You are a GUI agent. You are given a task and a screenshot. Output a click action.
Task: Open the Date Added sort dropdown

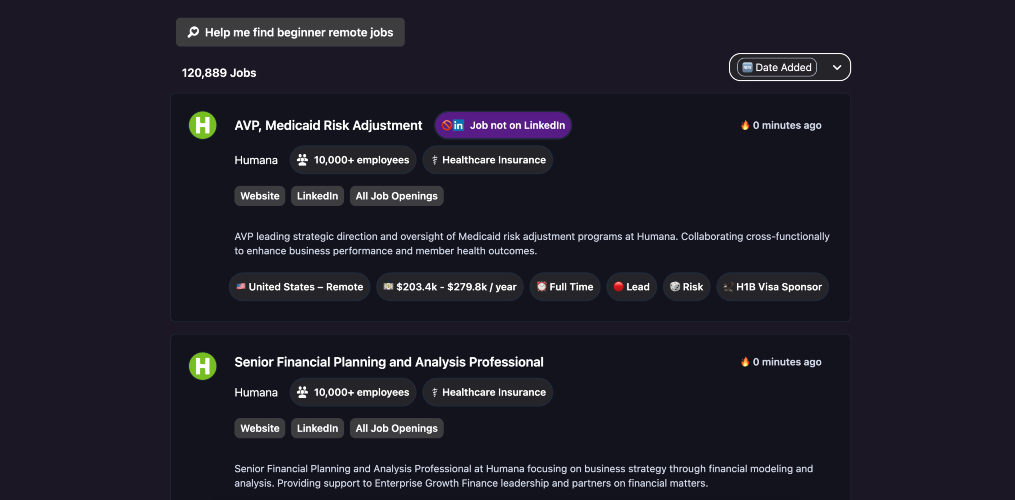click(x=778, y=67)
